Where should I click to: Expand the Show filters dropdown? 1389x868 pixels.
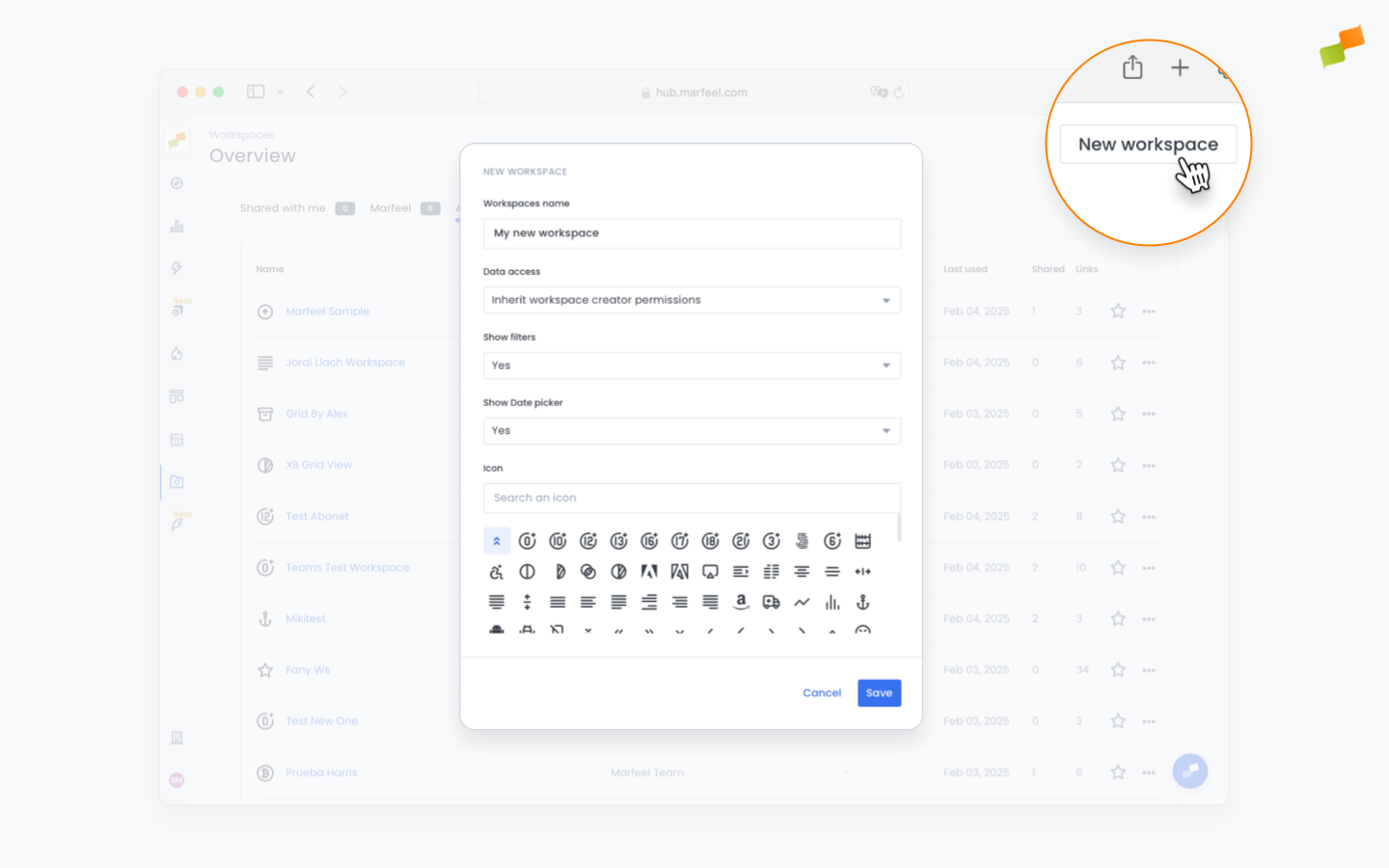point(692,366)
